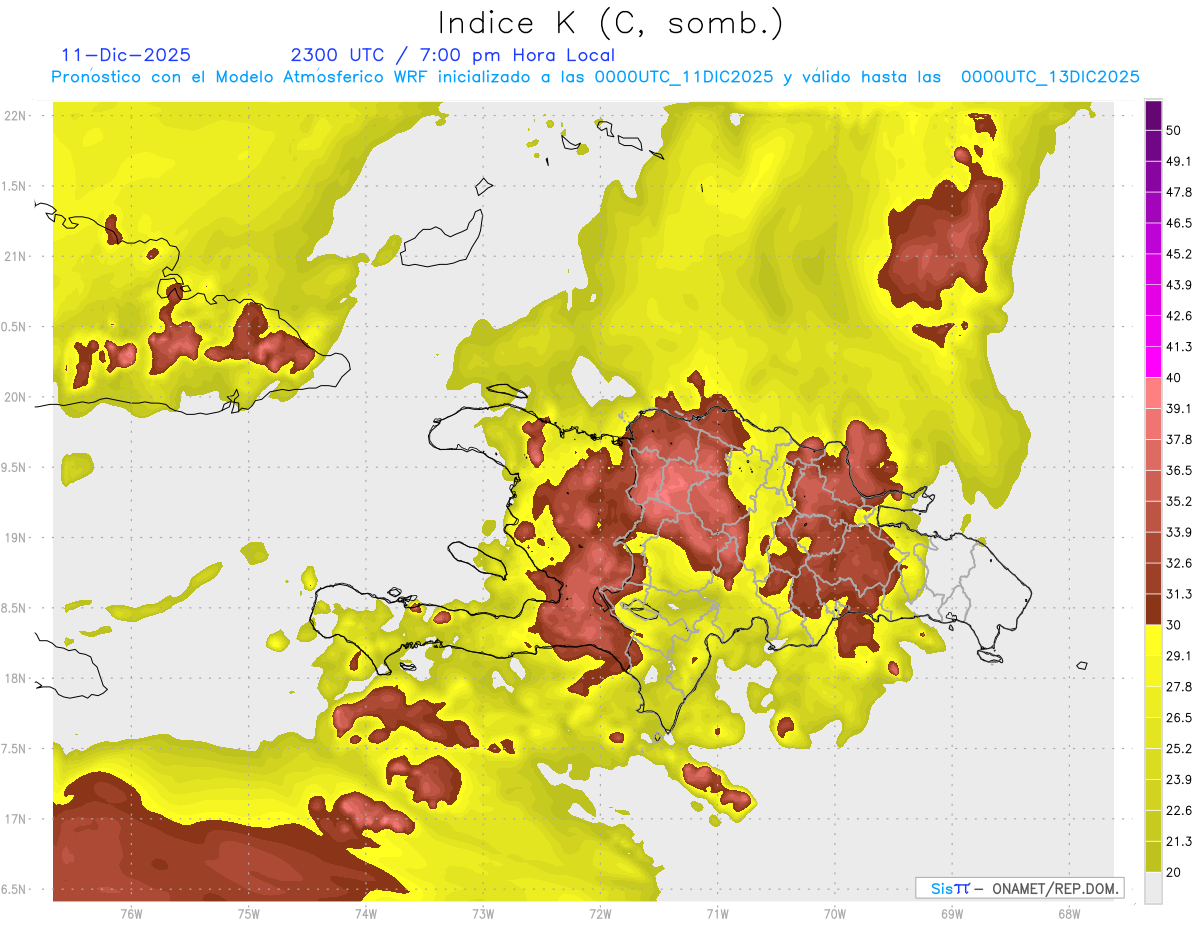
Task: Click the magenta legend swatch between 40 and 41.3
Action: tap(1153, 363)
